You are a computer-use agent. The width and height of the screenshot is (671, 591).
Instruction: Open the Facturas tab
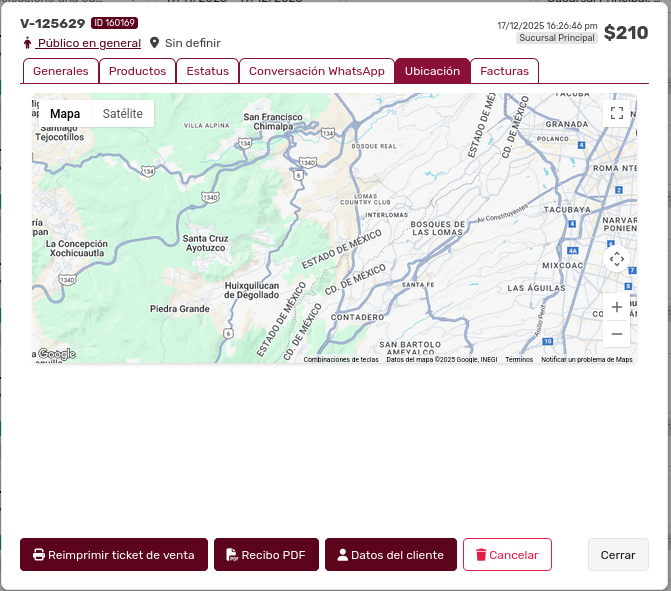pyautogui.click(x=504, y=71)
